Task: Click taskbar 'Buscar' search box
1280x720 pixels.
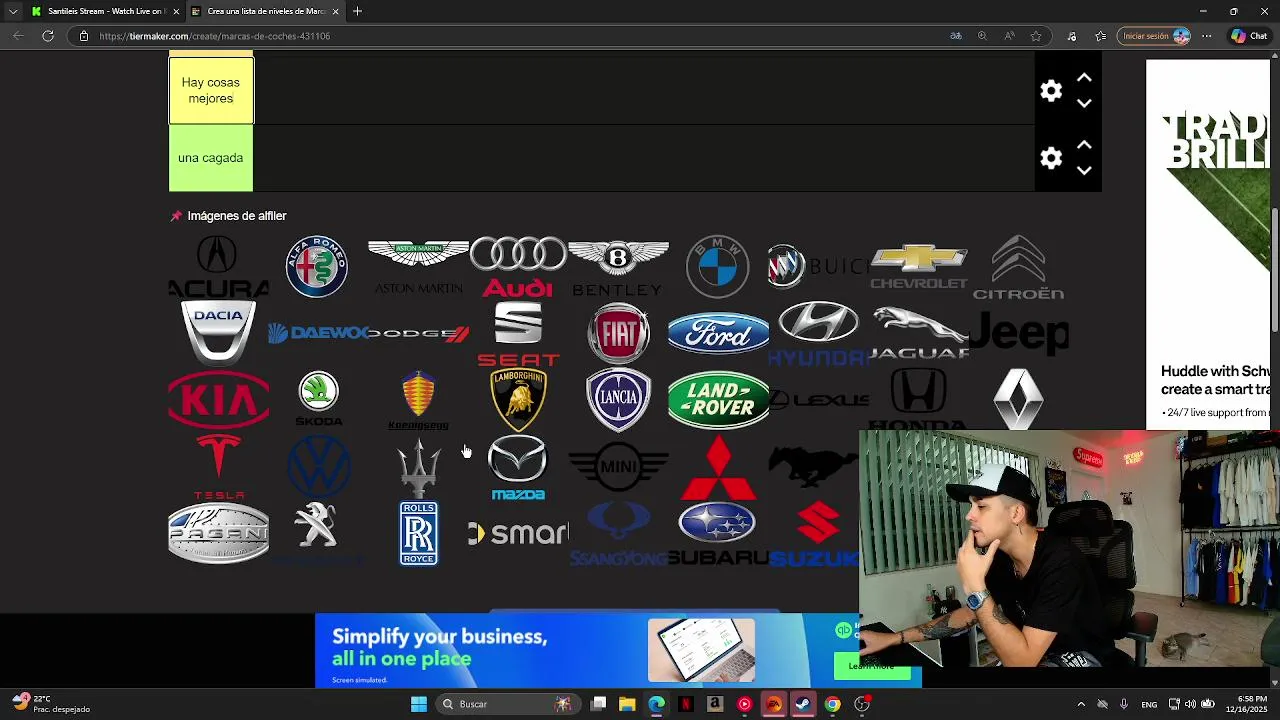Action: pyautogui.click(x=508, y=704)
